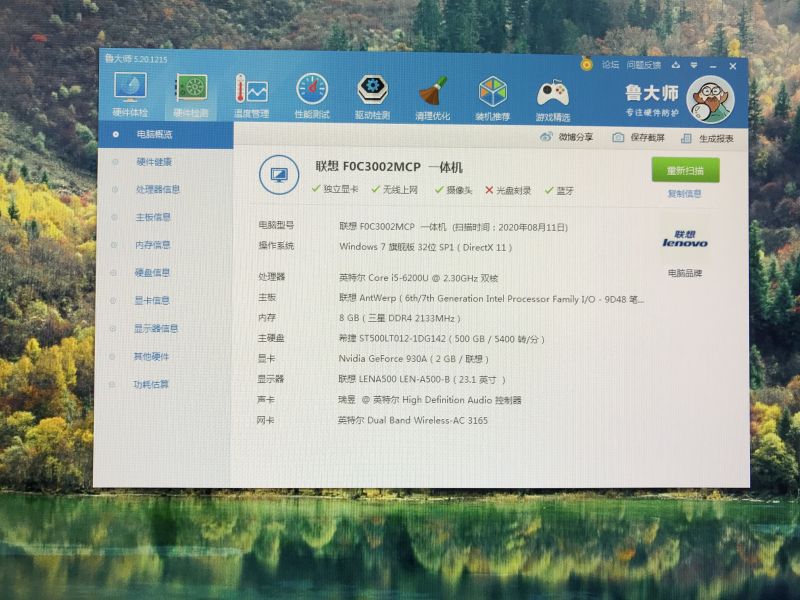Click the 鲁大师 mascot avatar
800x600 pixels.
710,100
